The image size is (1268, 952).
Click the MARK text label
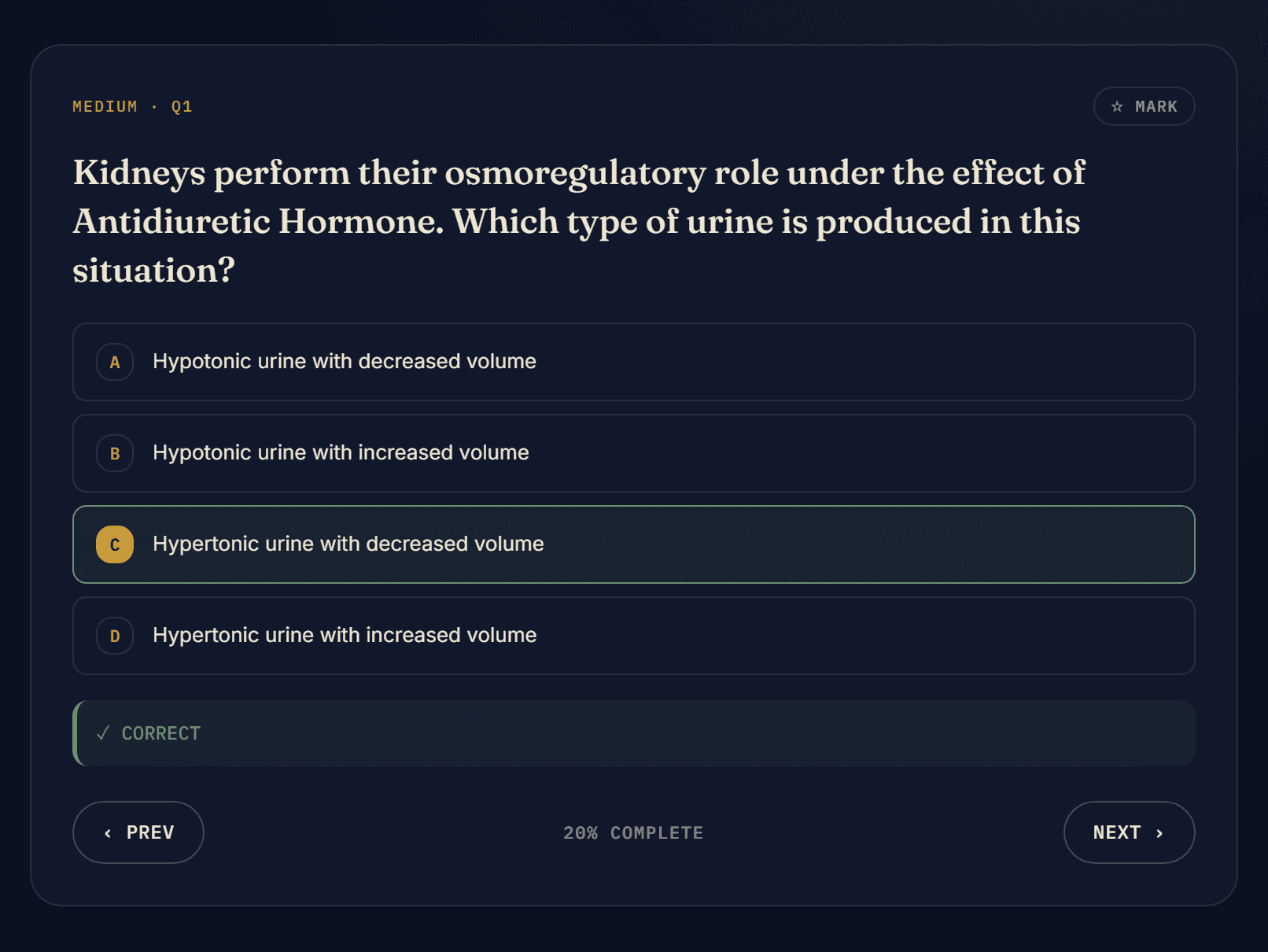pos(1156,106)
